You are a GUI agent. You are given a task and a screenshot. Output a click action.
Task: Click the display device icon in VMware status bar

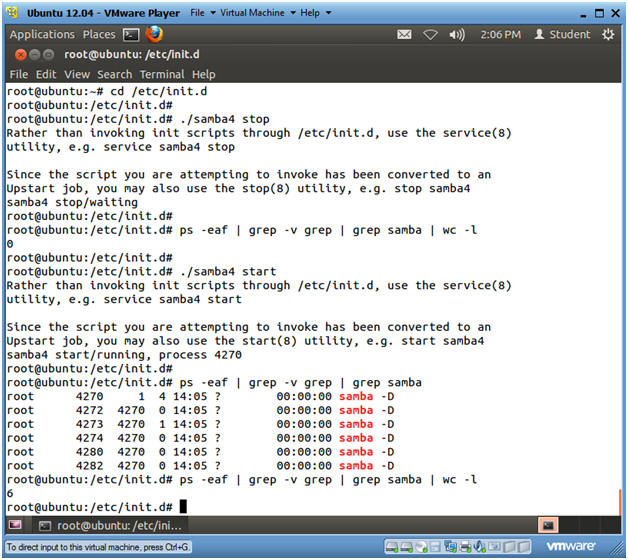pos(495,546)
